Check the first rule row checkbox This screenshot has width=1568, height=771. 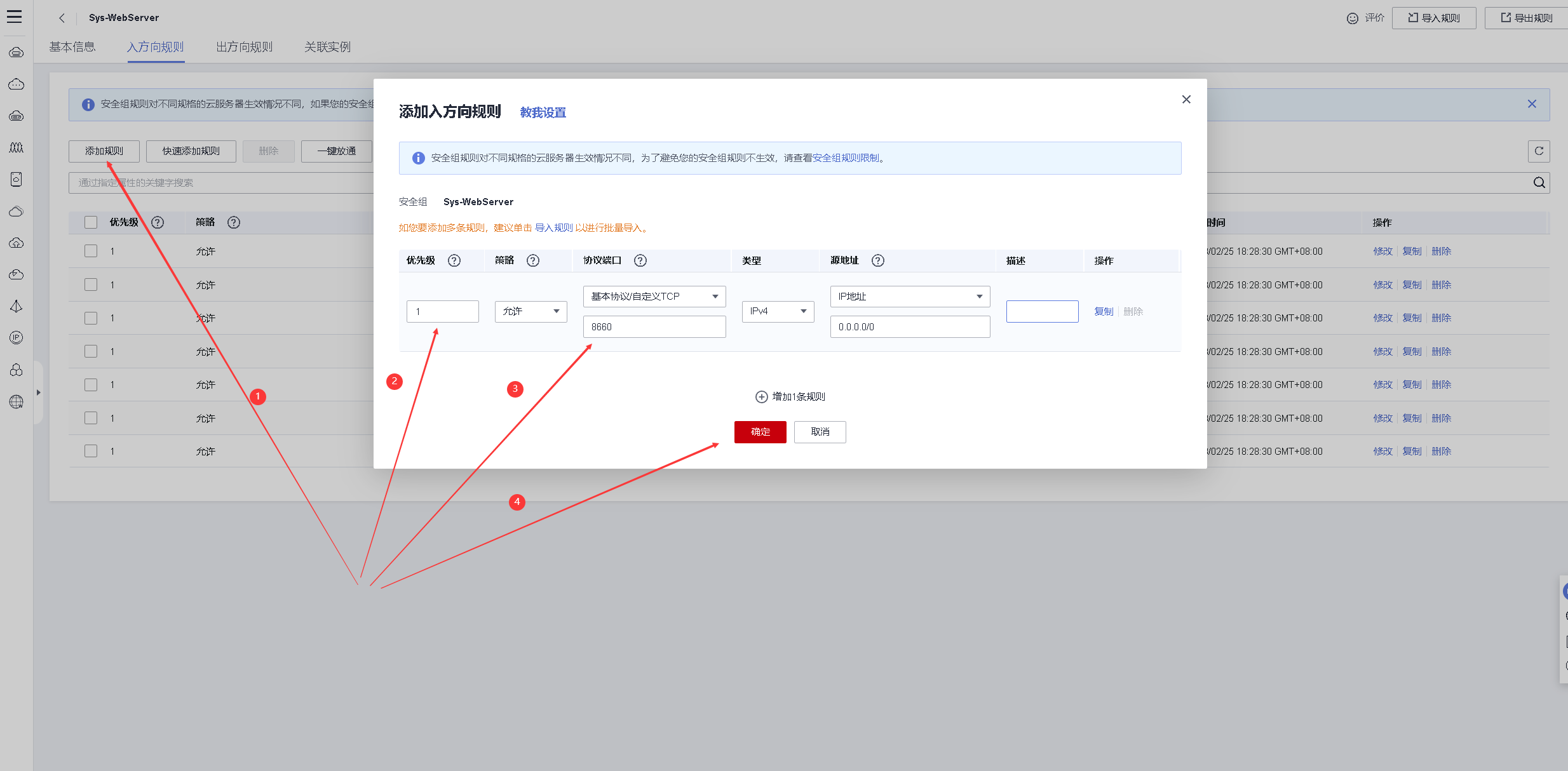[91, 251]
